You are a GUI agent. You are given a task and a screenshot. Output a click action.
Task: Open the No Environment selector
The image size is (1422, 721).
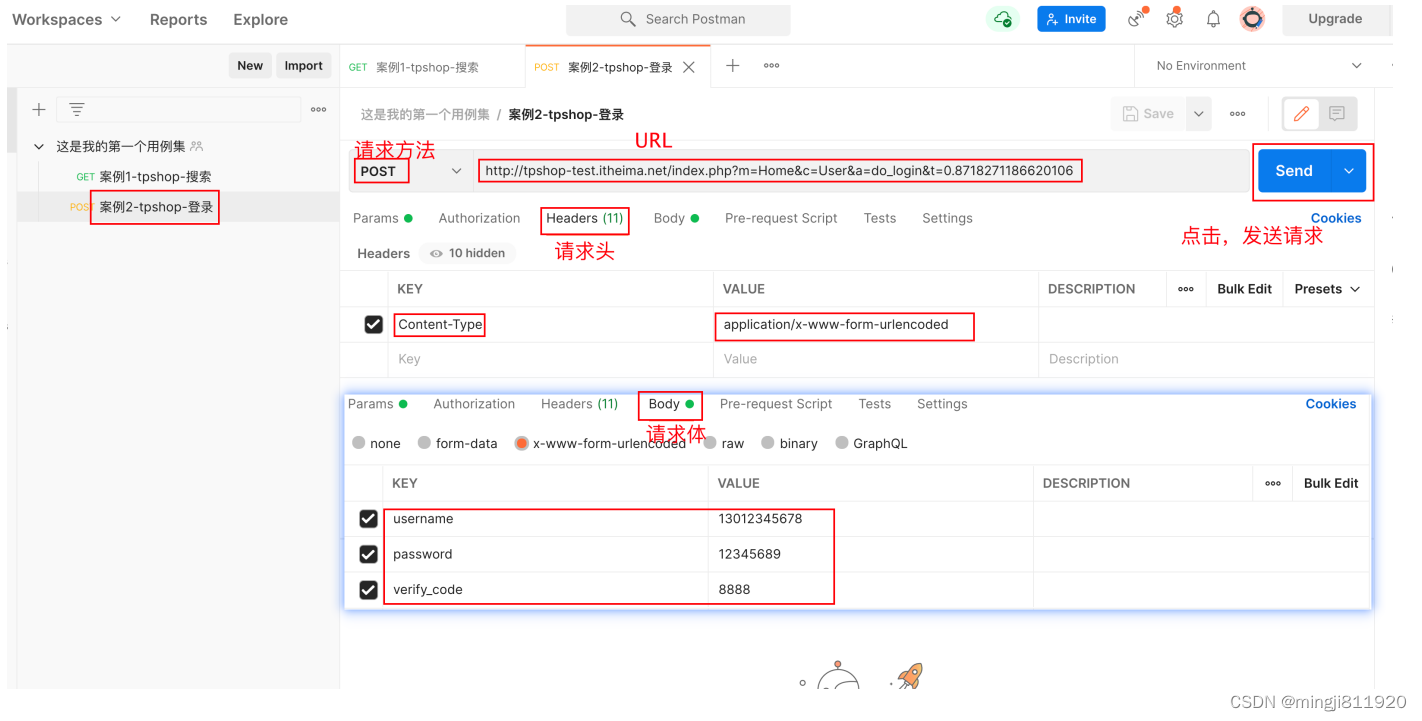coord(1258,66)
